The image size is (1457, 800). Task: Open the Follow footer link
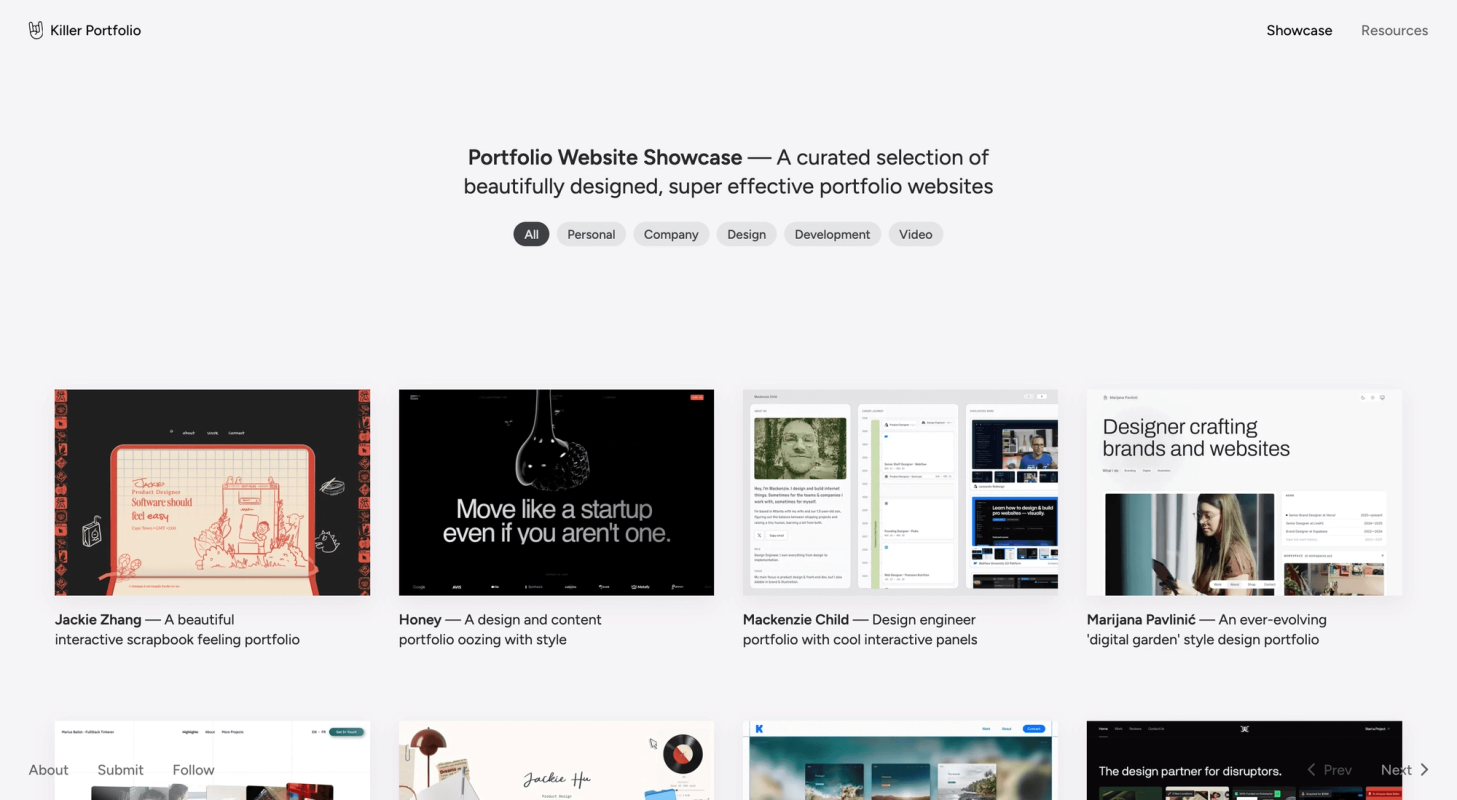[193, 770]
